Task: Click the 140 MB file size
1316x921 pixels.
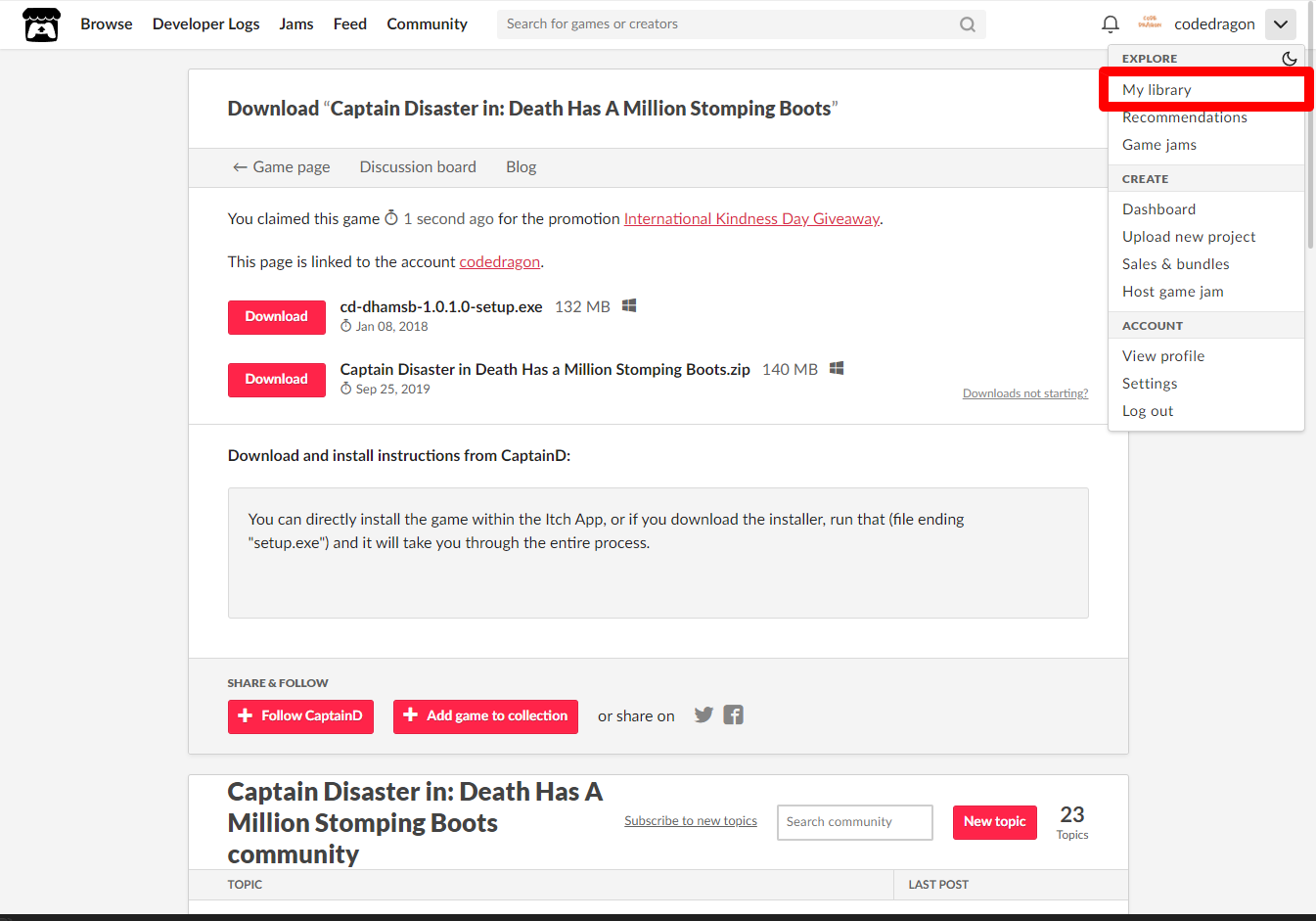Action: coord(790,370)
